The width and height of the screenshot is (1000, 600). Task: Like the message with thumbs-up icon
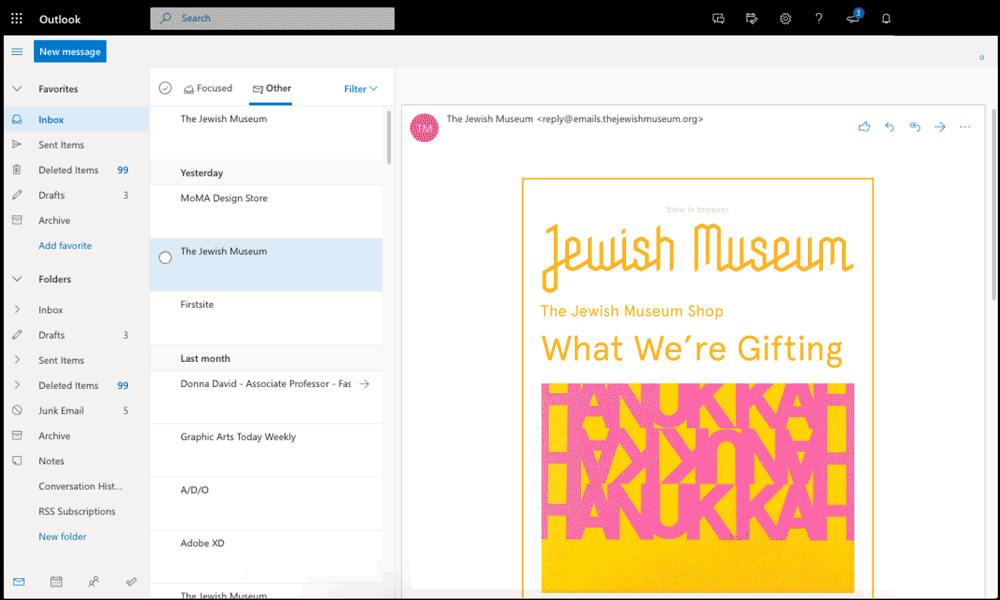(x=864, y=127)
